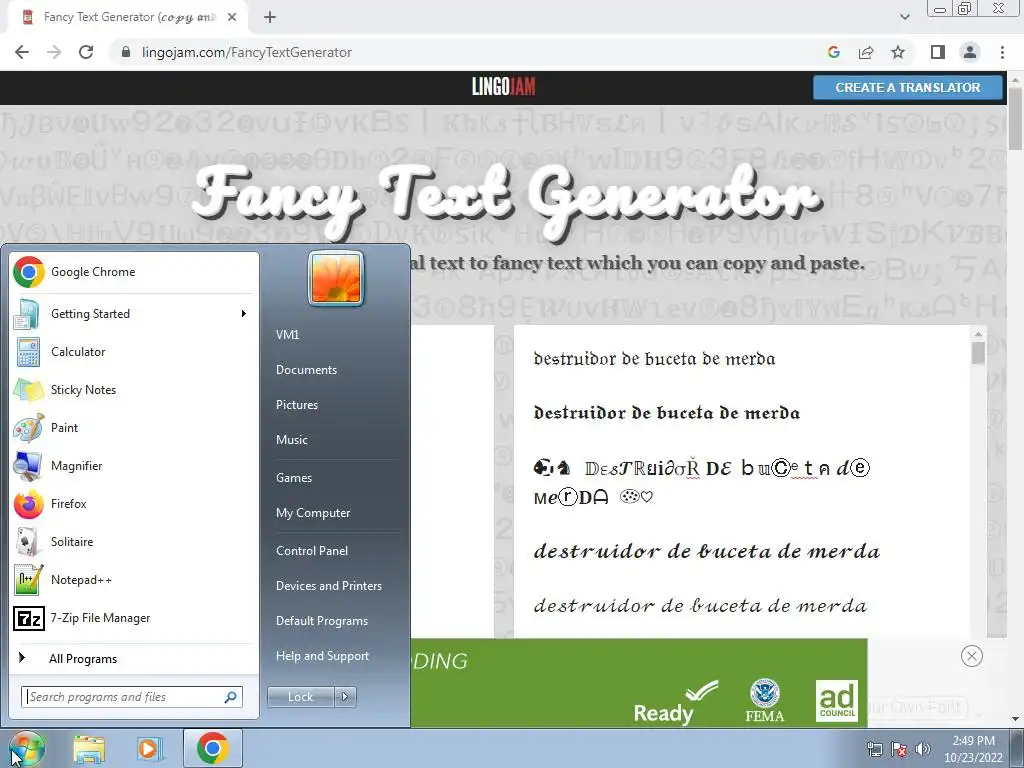The image size is (1024, 768).
Task: Open 7-Zip File Manager
Action: click(x=134, y=618)
